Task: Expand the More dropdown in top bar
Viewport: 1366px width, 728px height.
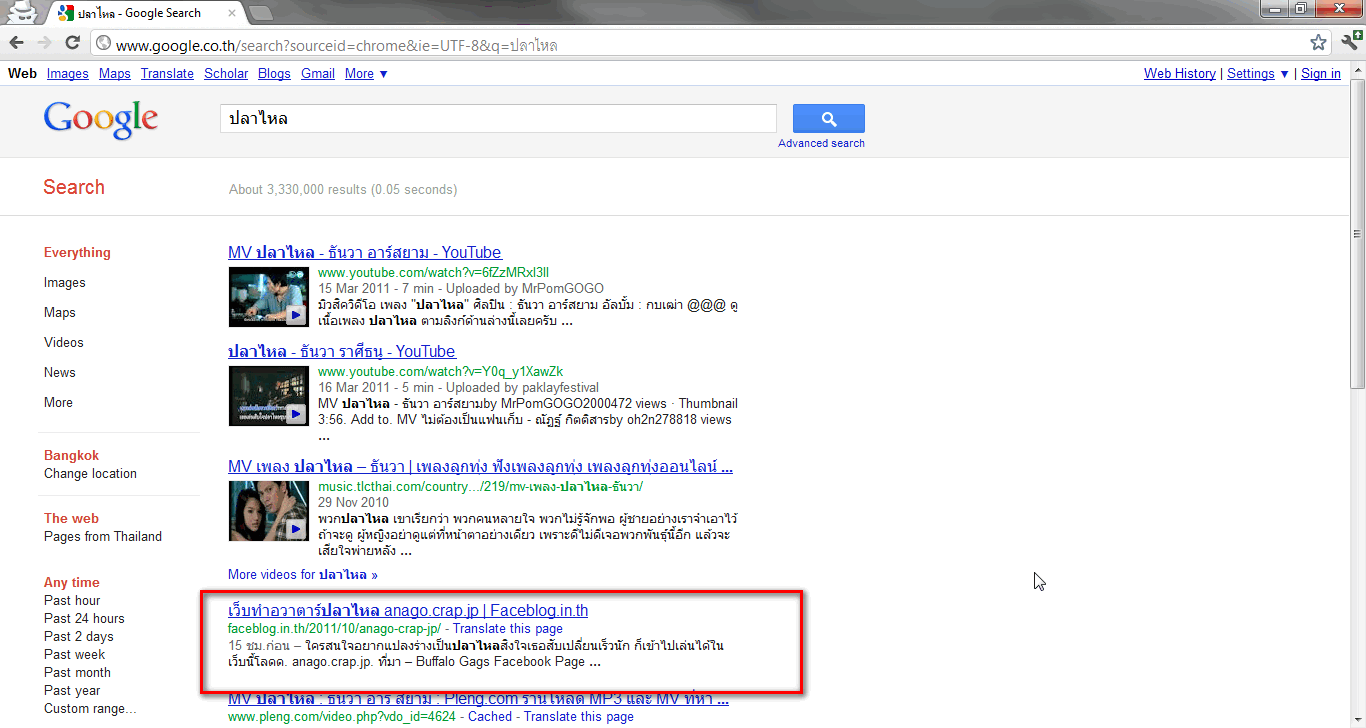Action: [366, 74]
